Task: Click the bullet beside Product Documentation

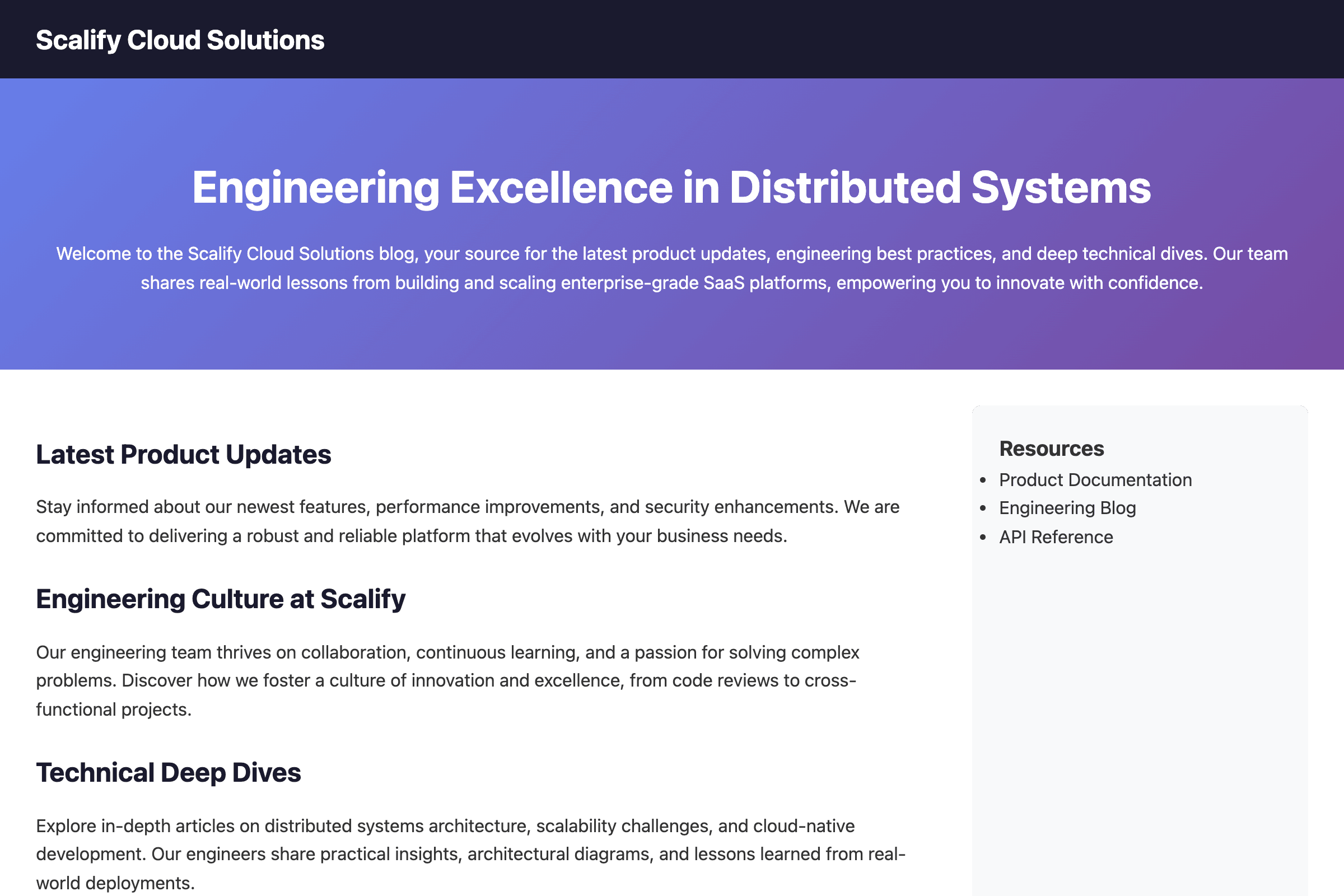Action: [x=983, y=480]
